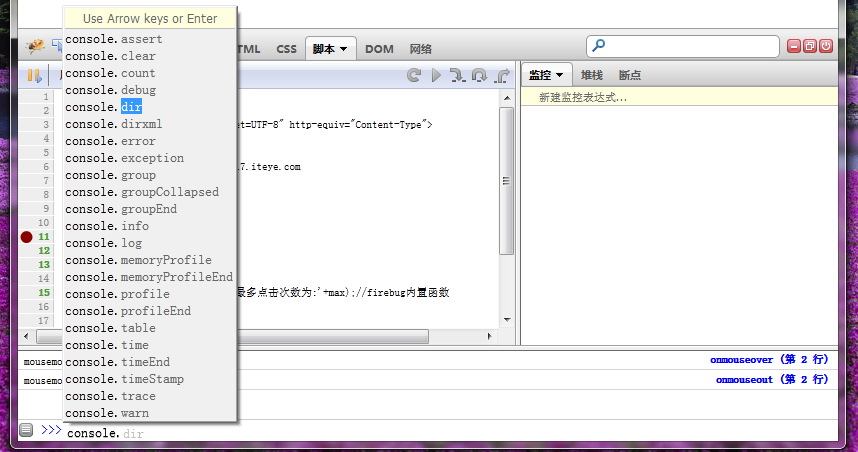Image resolution: width=858 pixels, height=452 pixels.
Task: Click line number 15 in the gutter
Action: click(44, 293)
